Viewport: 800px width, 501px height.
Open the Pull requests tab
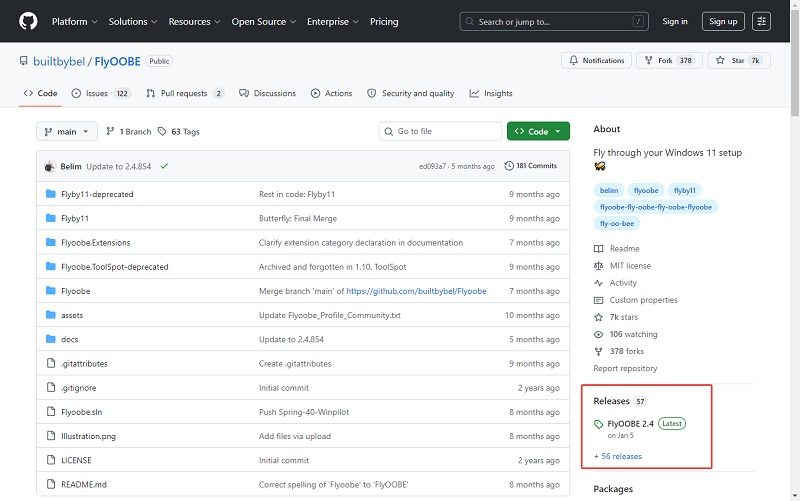(x=185, y=93)
